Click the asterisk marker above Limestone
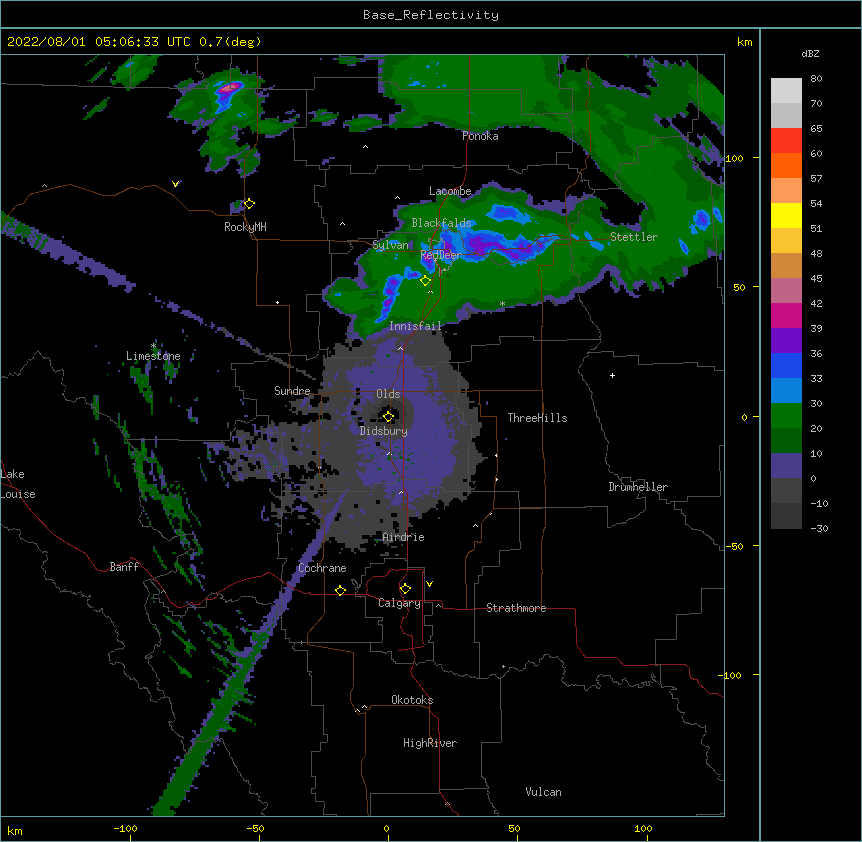862x842 pixels. (x=153, y=346)
